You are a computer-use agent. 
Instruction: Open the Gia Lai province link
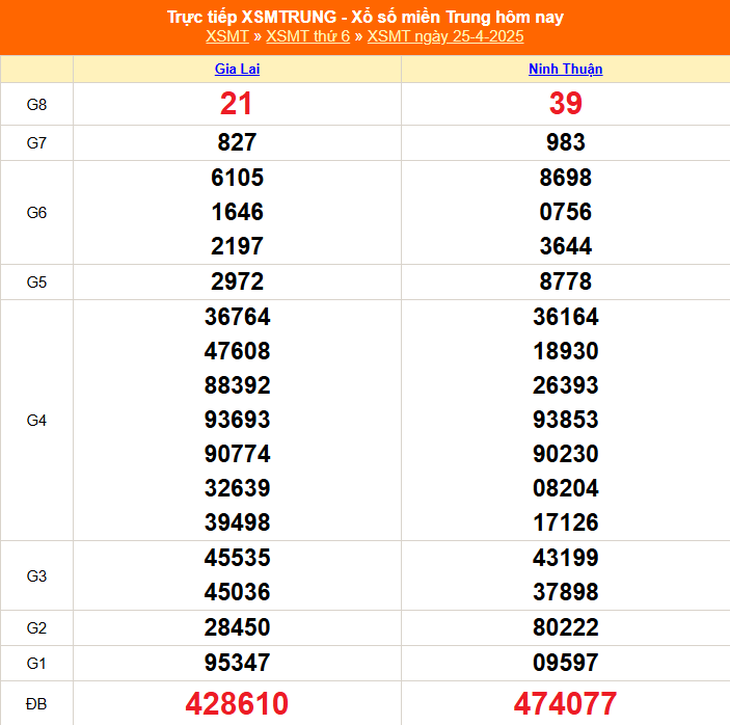237,69
